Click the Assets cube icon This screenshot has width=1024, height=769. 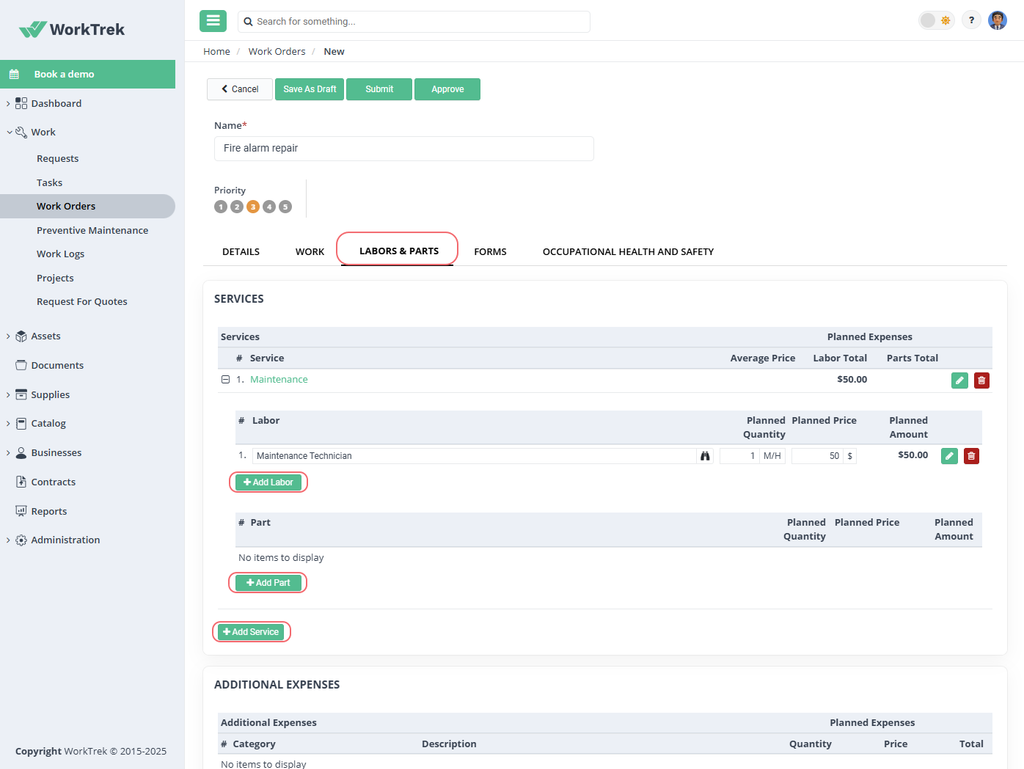point(21,336)
